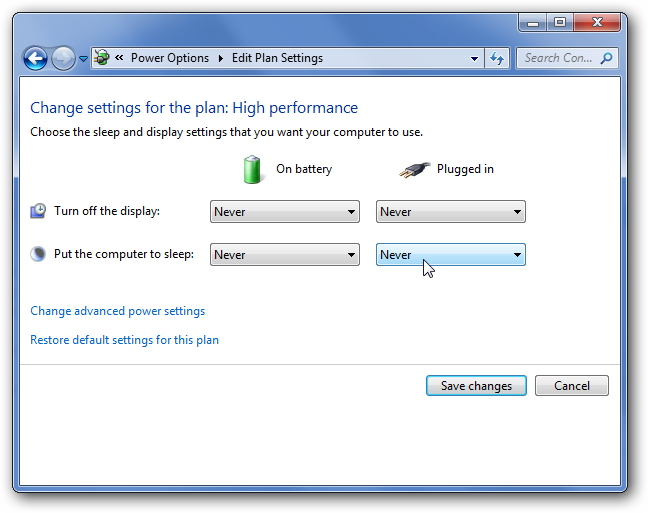Open Turn off display Plugged in dropdown

click(x=451, y=212)
